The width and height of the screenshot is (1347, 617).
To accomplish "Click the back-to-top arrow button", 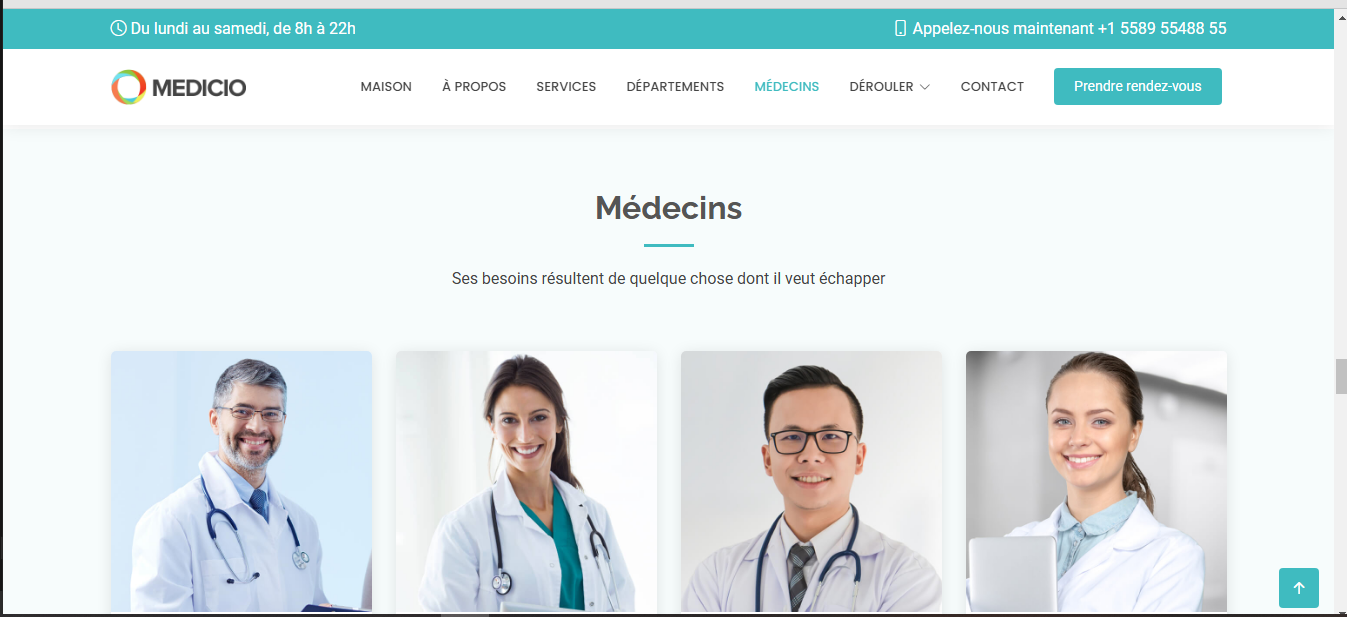I will pos(1299,588).
